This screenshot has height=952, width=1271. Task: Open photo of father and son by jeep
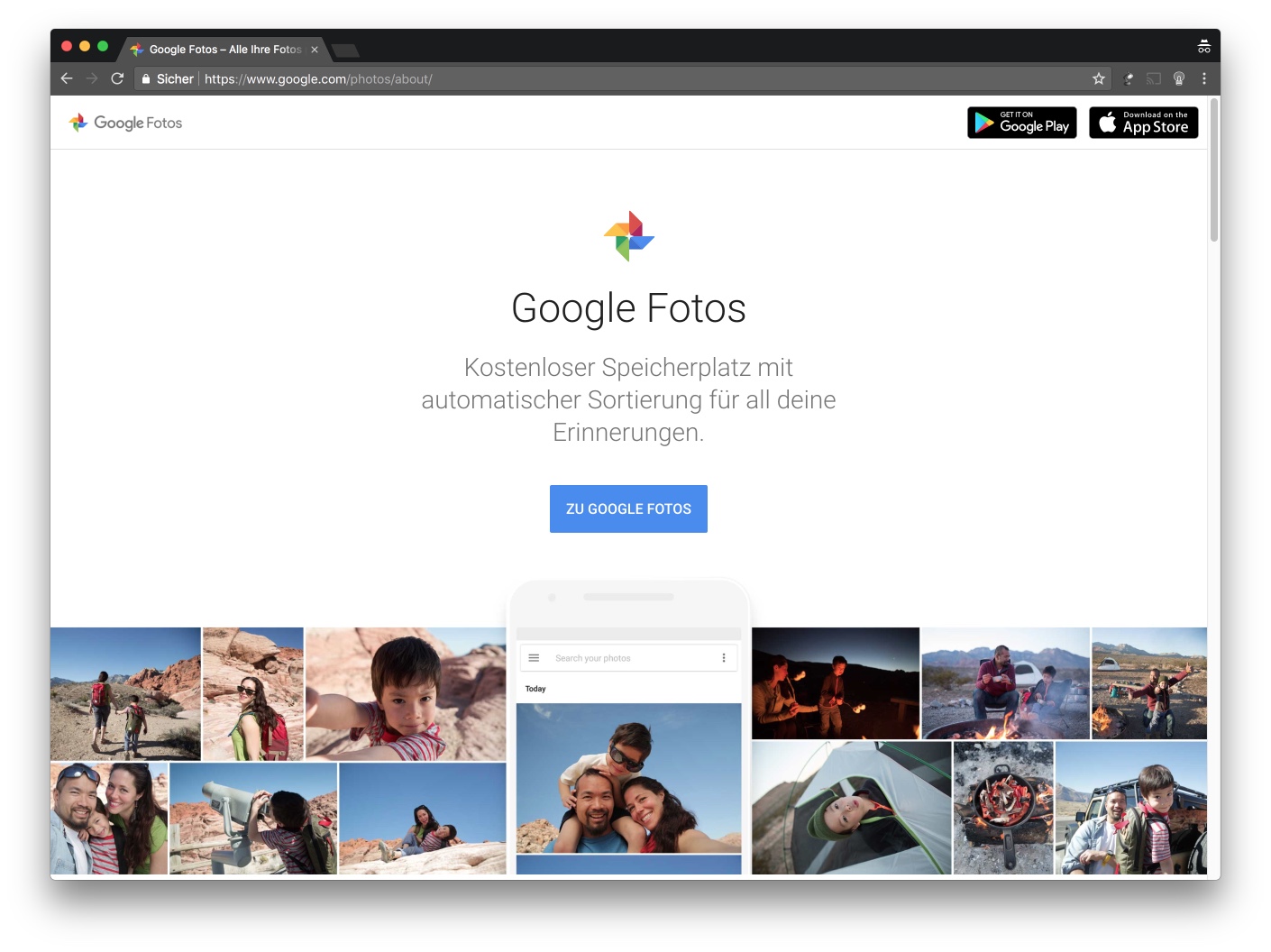pyautogui.click(x=1131, y=808)
